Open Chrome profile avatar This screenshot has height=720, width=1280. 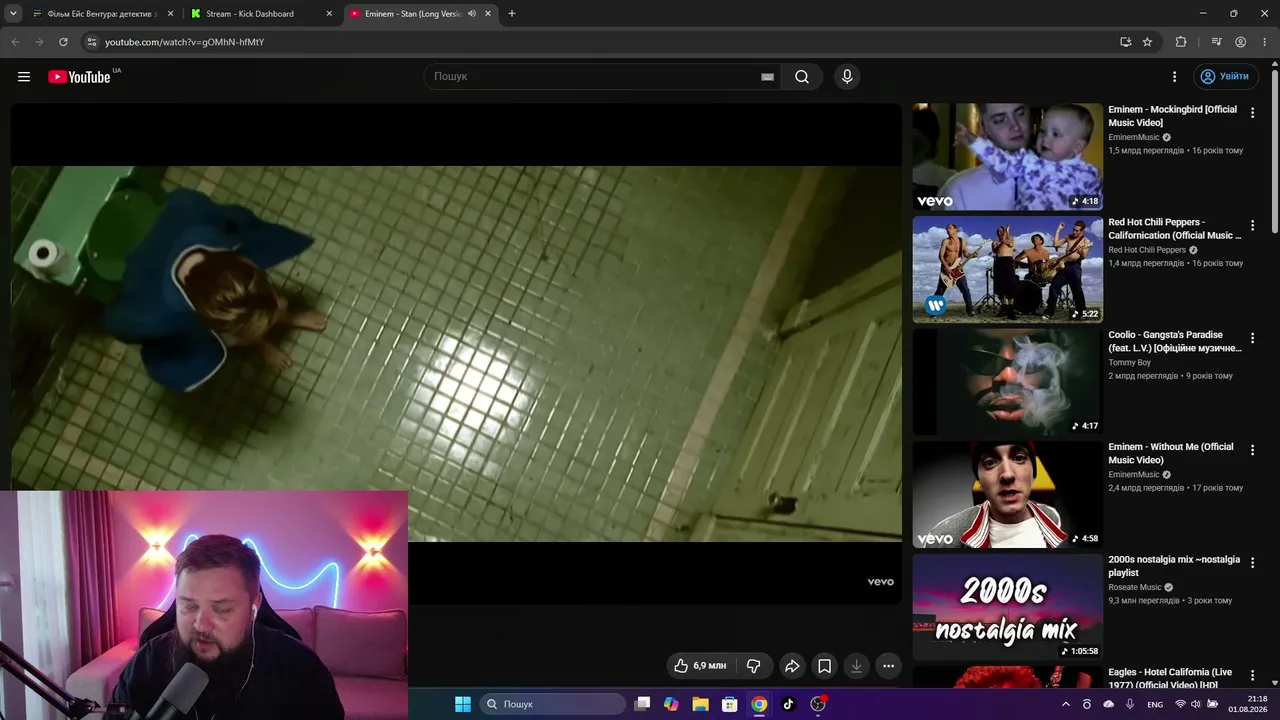pos(1240,42)
